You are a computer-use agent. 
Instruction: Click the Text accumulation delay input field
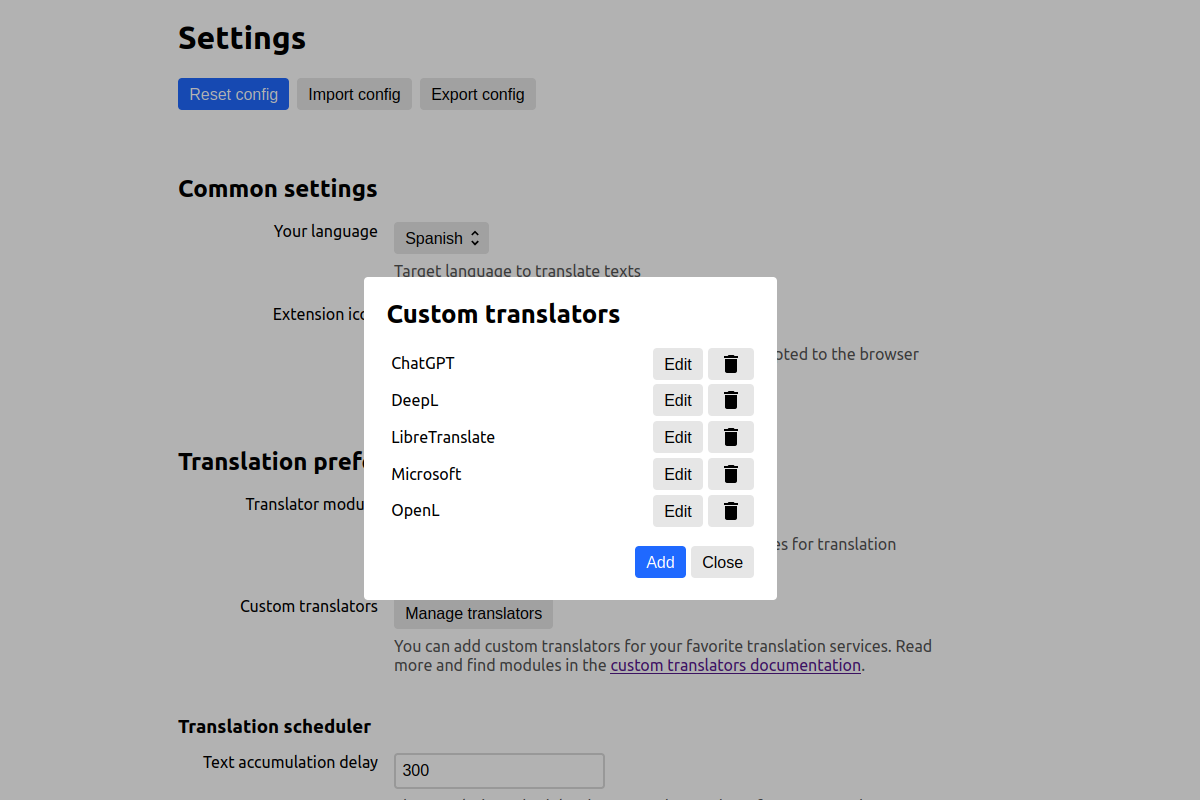pos(498,770)
